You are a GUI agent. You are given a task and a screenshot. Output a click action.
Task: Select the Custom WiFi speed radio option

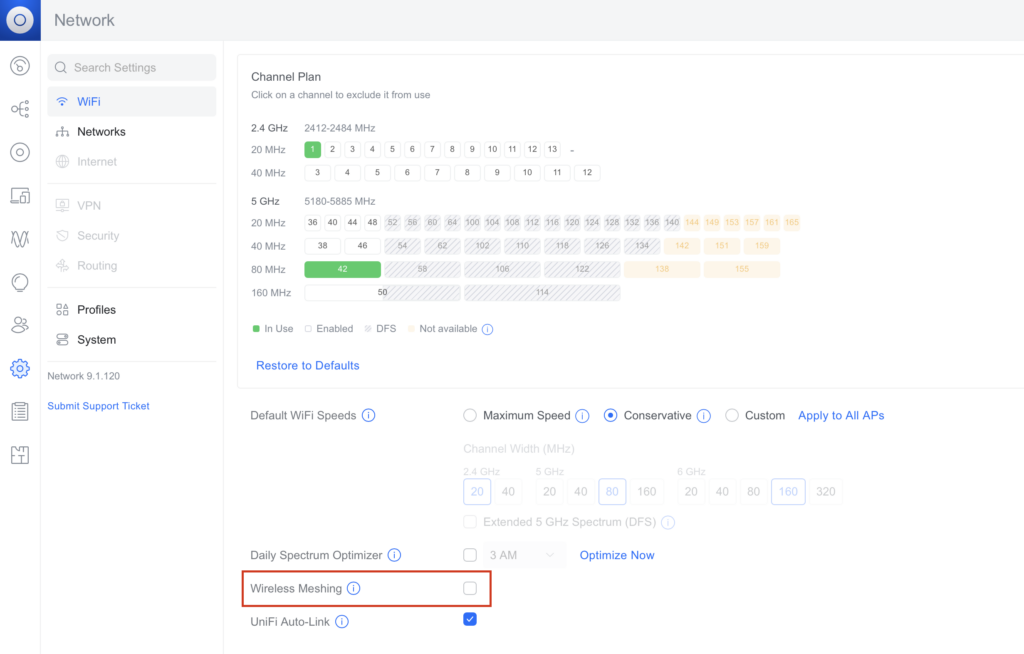coord(732,416)
